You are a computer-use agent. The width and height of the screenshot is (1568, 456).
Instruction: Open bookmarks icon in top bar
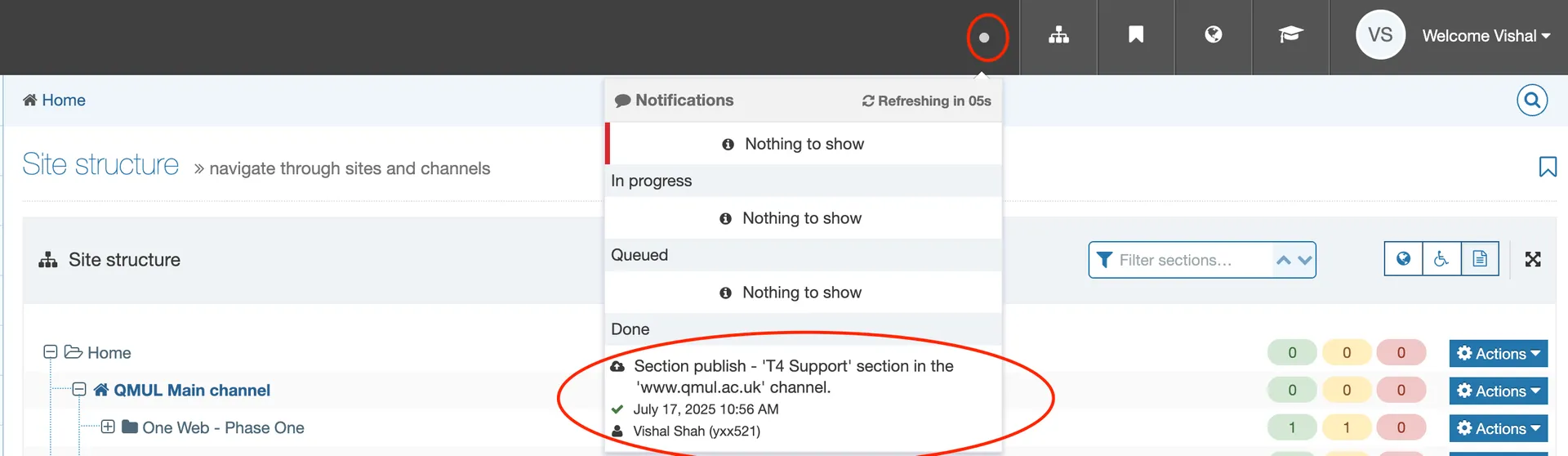point(1136,34)
